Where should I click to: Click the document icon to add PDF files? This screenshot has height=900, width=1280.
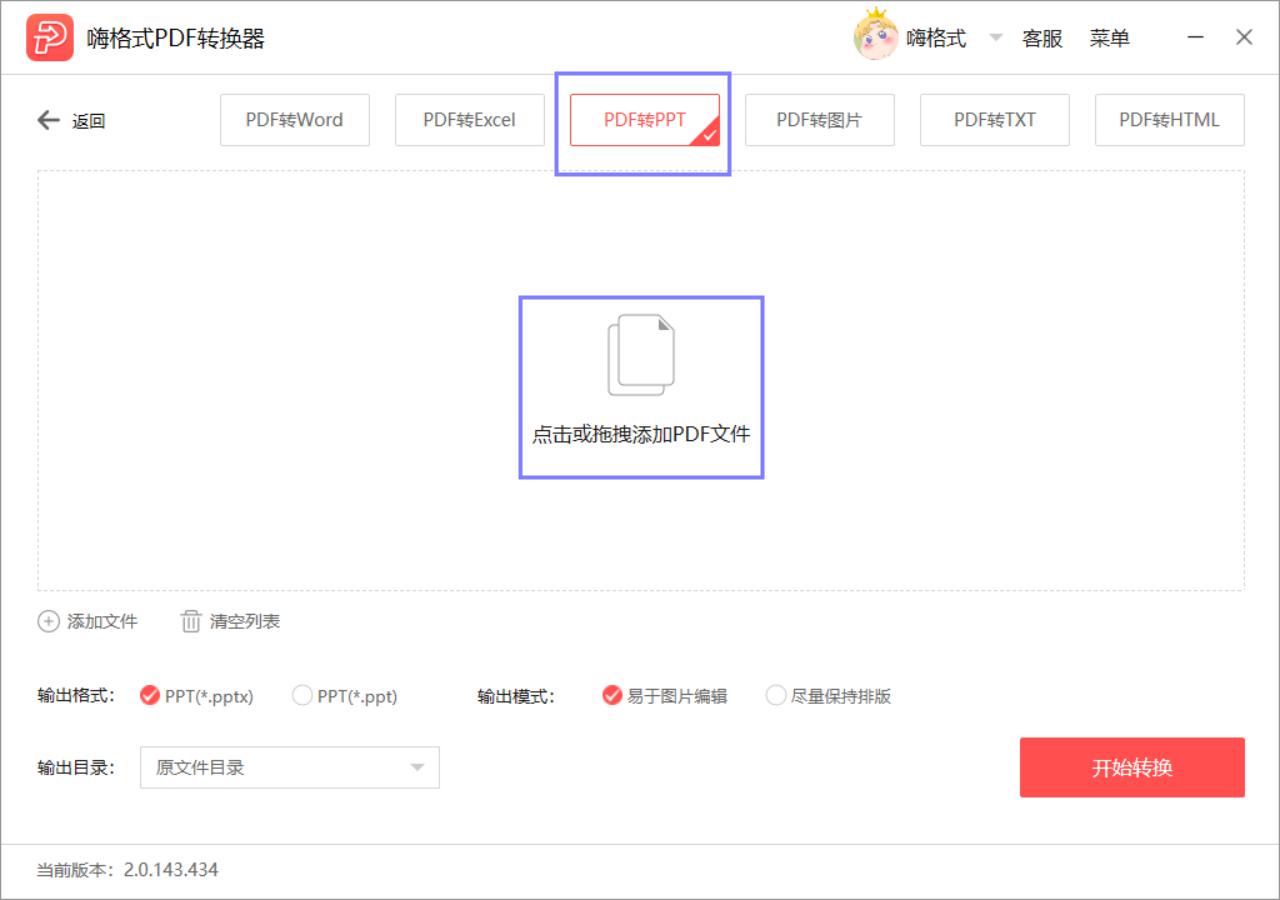click(641, 355)
